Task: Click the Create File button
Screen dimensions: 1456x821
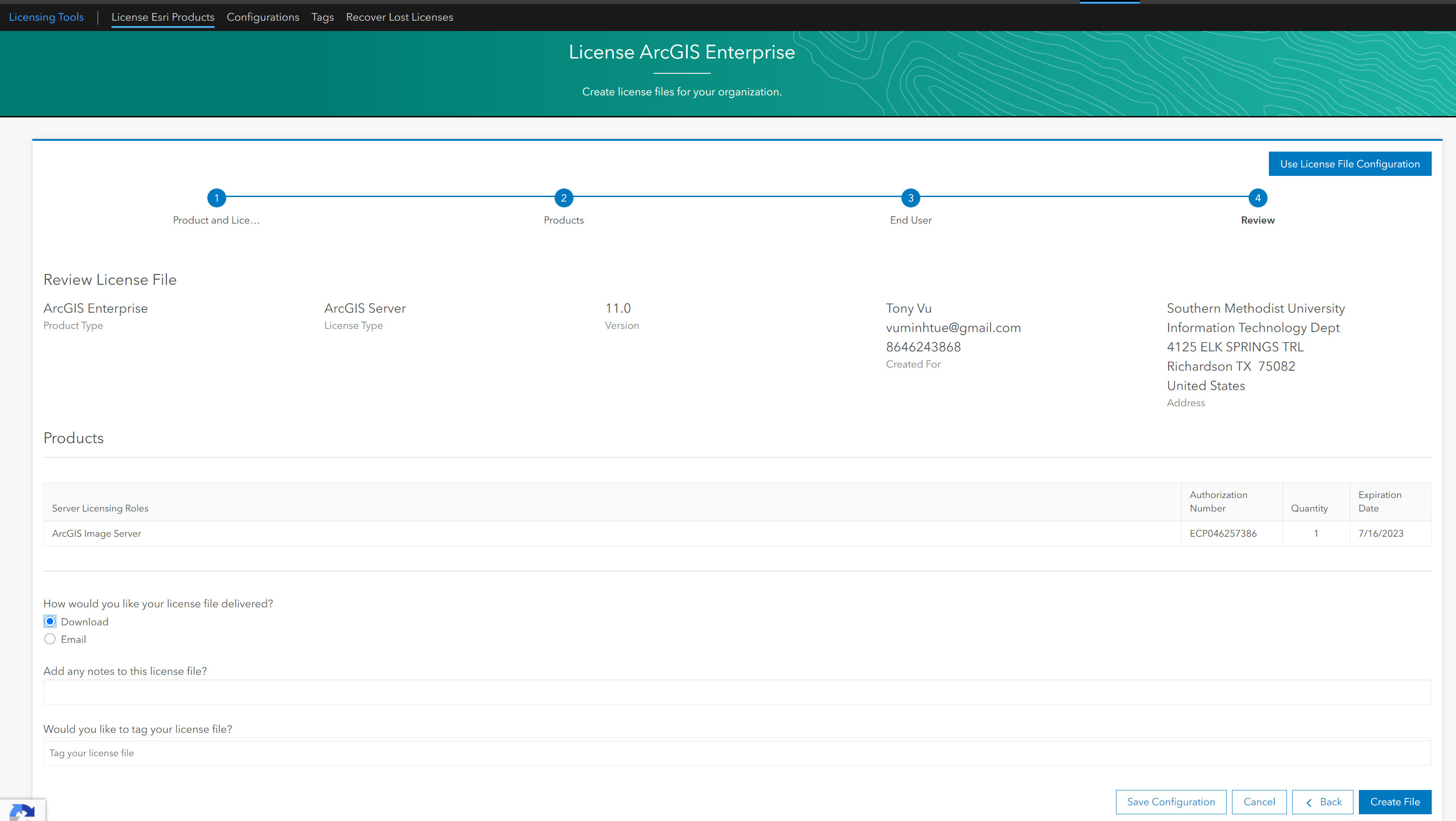Action: (1394, 802)
